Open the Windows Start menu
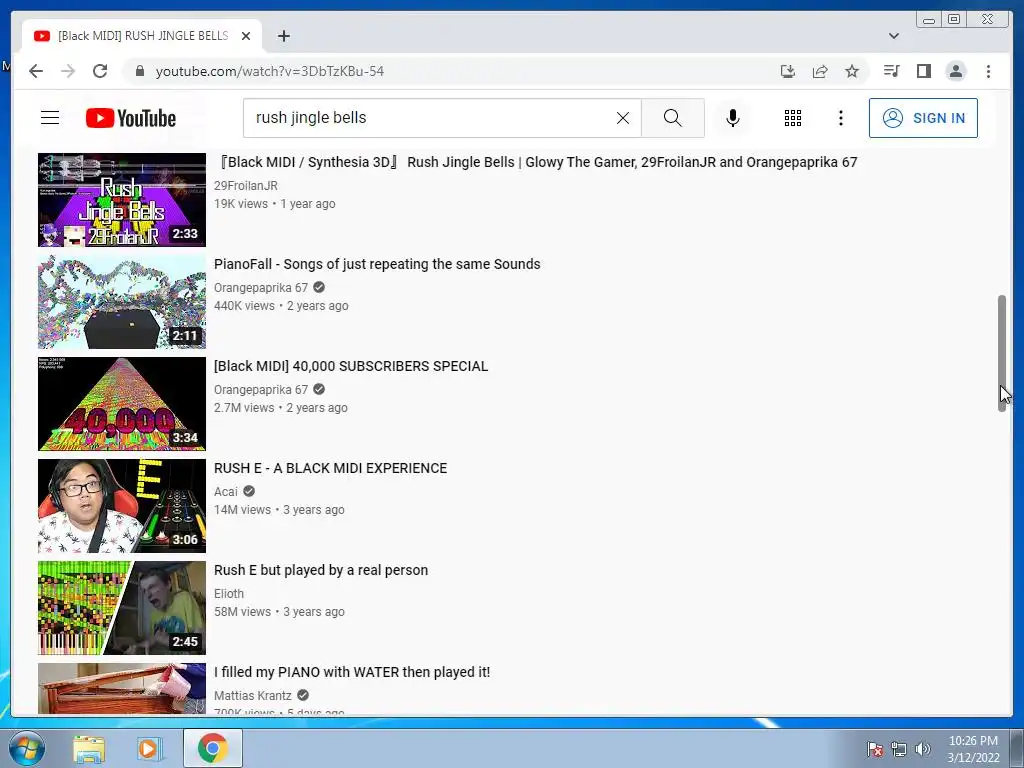 (26, 748)
